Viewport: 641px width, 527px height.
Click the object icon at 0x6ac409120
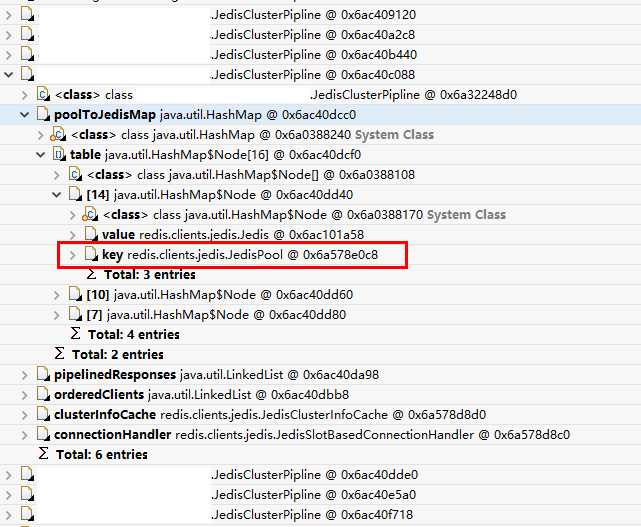click(27, 14)
